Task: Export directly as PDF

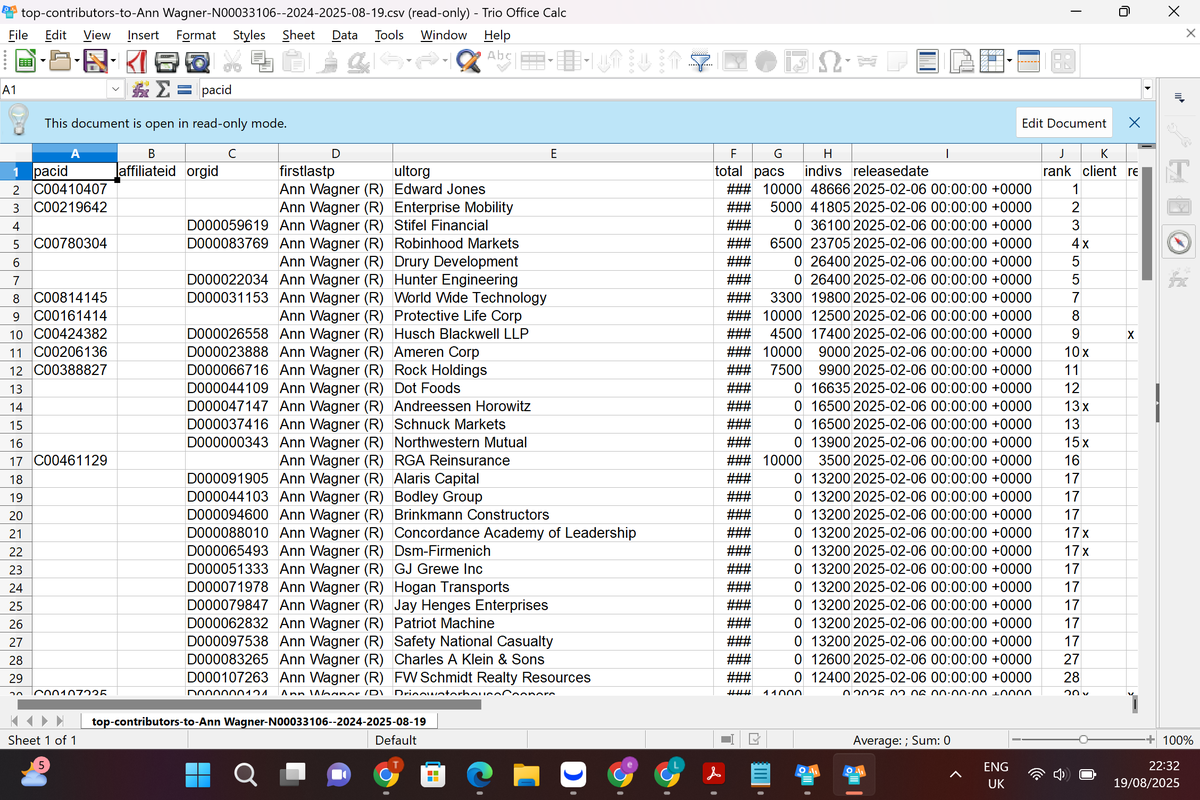Action: click(137, 62)
